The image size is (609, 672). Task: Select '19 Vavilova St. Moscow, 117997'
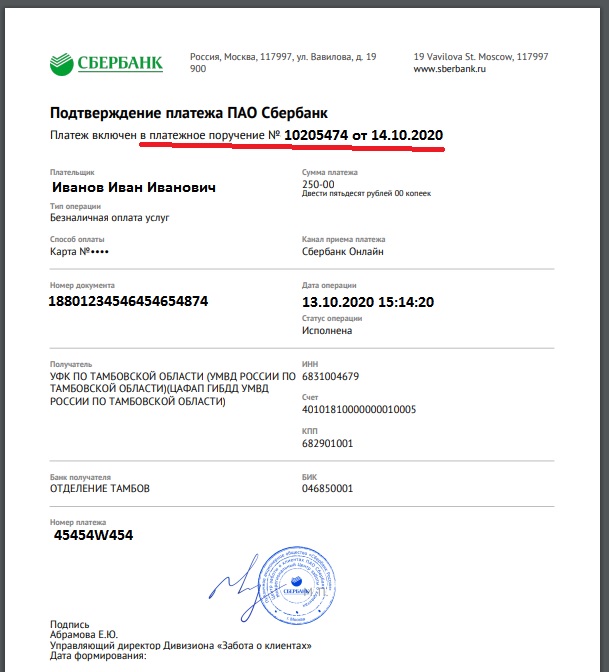pyautogui.click(x=481, y=57)
